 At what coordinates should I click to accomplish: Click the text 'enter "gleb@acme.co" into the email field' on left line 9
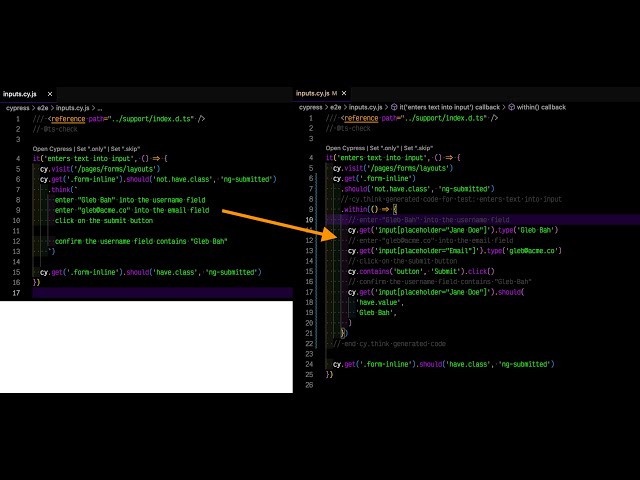[132, 210]
